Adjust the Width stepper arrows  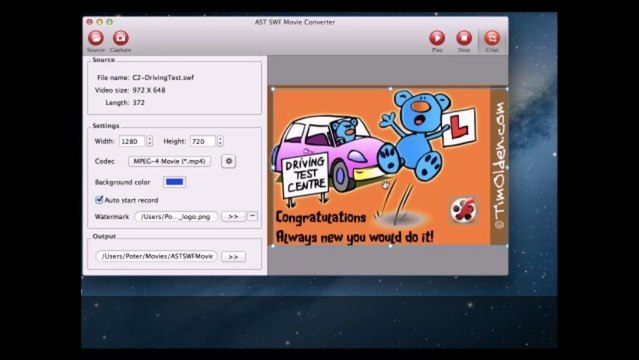point(150,141)
